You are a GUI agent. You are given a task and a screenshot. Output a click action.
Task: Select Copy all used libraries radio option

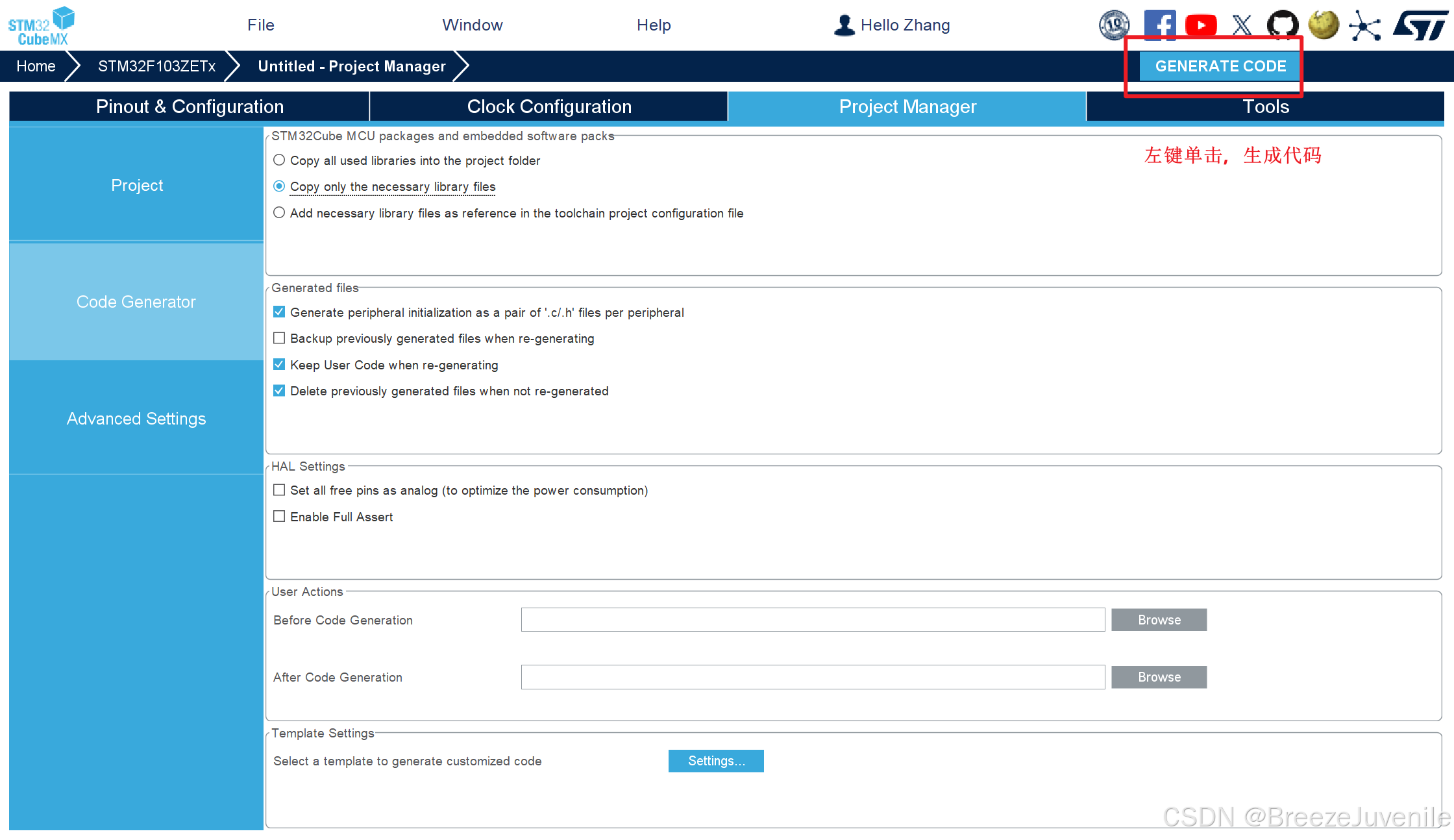pyautogui.click(x=279, y=160)
